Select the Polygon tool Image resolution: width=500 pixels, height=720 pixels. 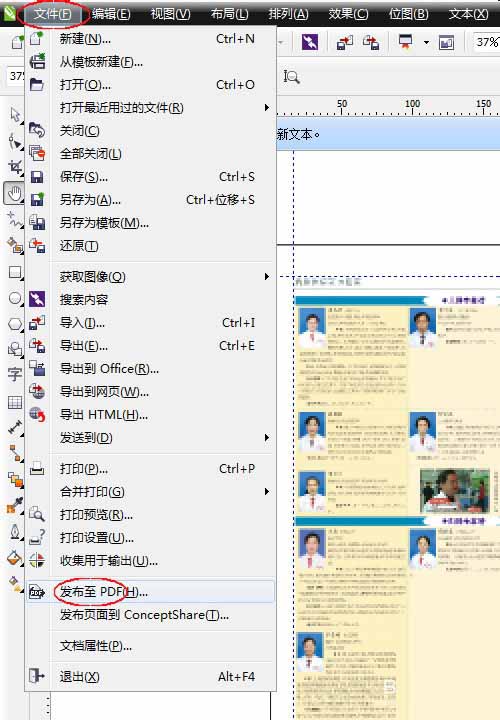(x=15, y=324)
